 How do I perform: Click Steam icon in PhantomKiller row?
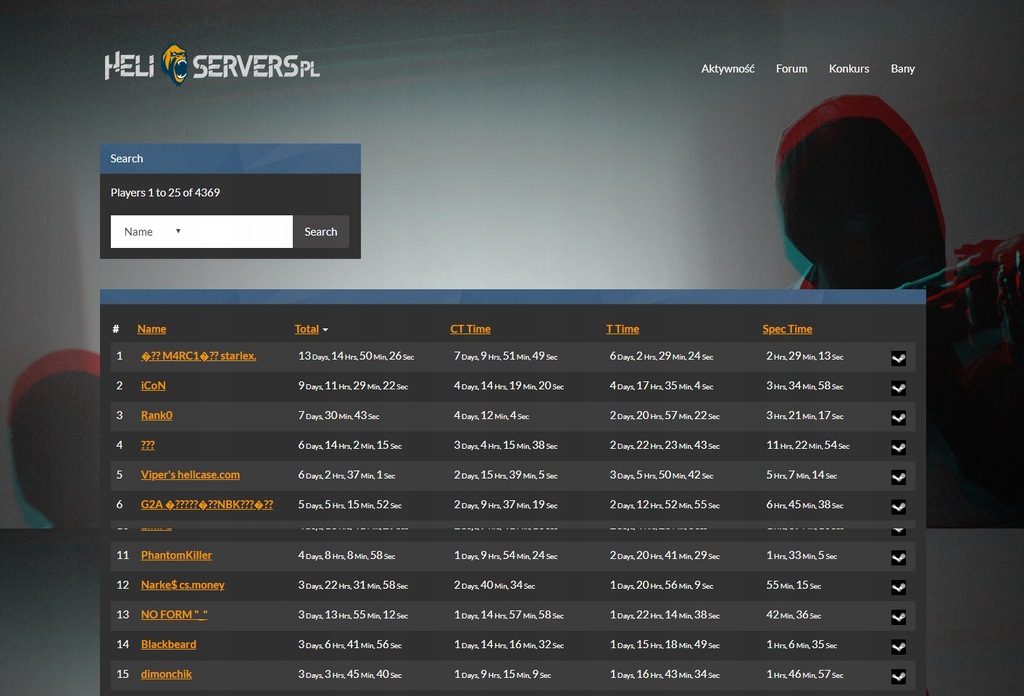898,558
